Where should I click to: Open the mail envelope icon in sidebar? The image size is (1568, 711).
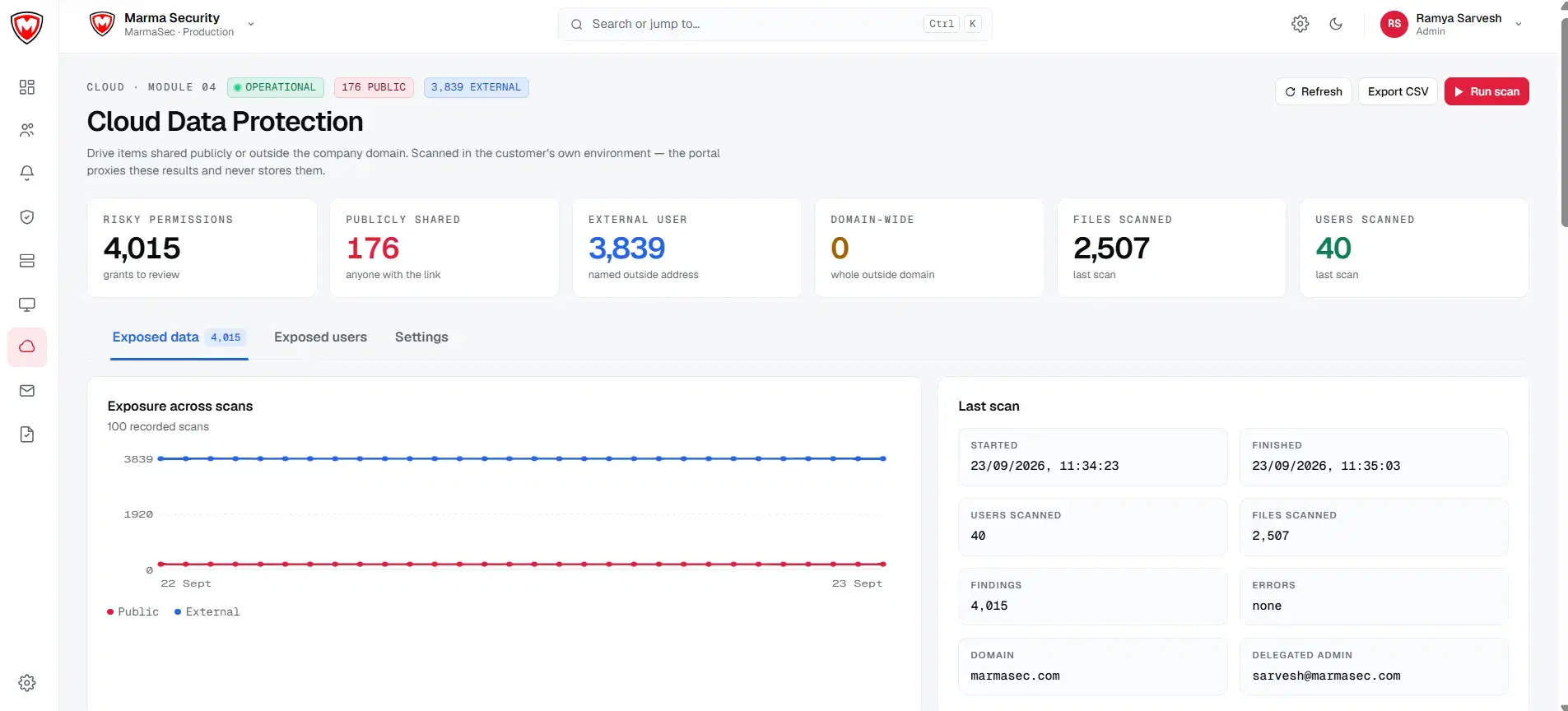point(27,391)
